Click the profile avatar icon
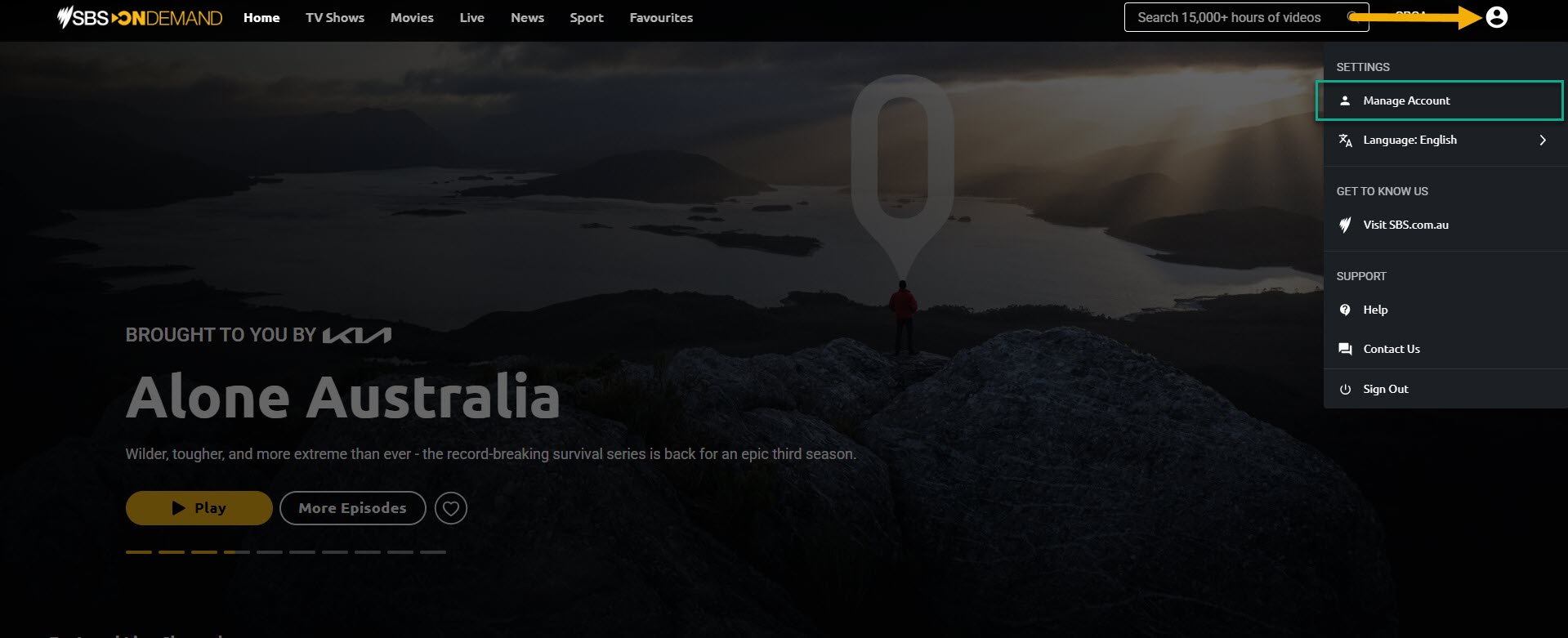Image resolution: width=1568 pixels, height=638 pixels. tap(1496, 17)
